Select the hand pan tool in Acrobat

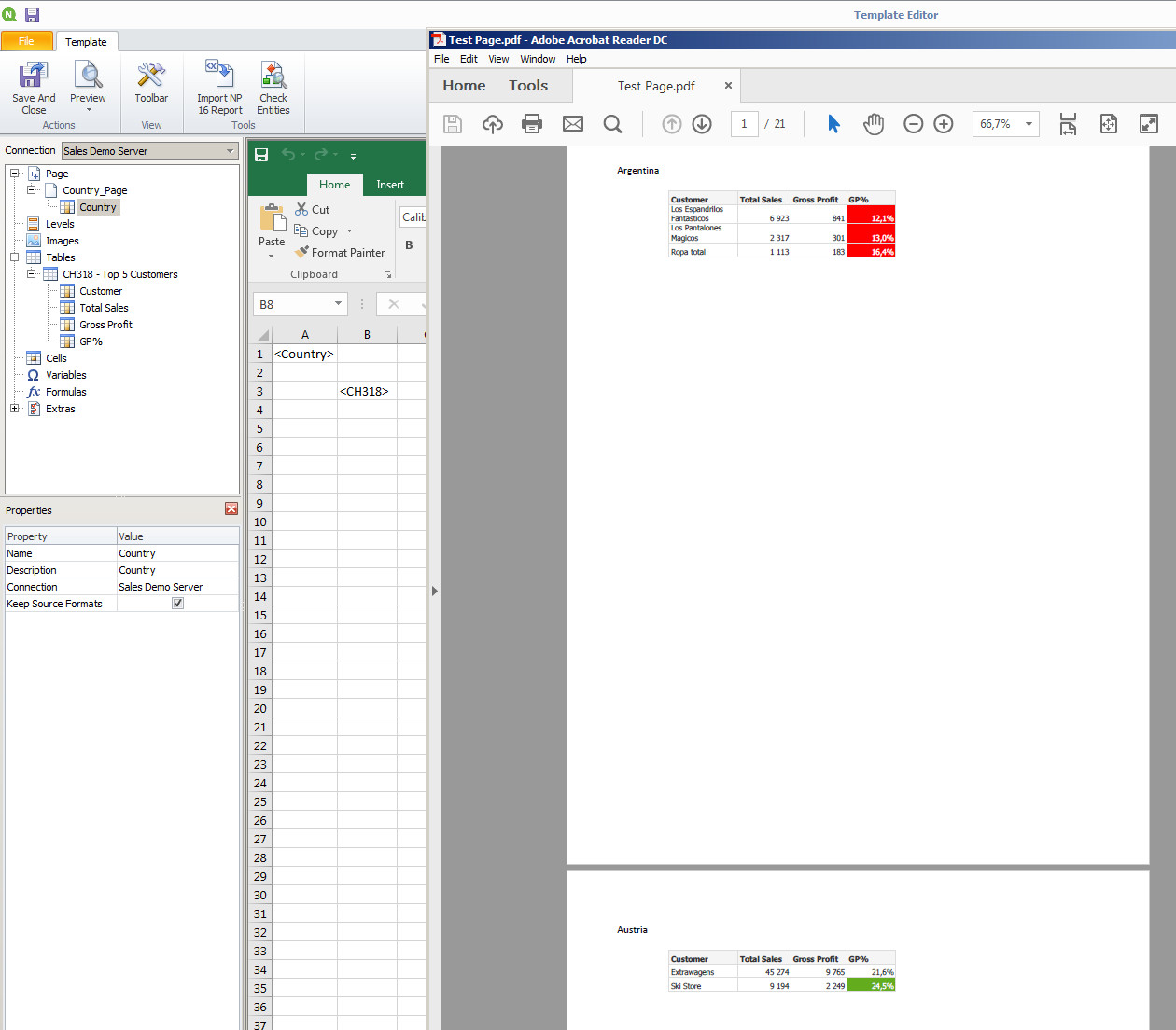(874, 124)
